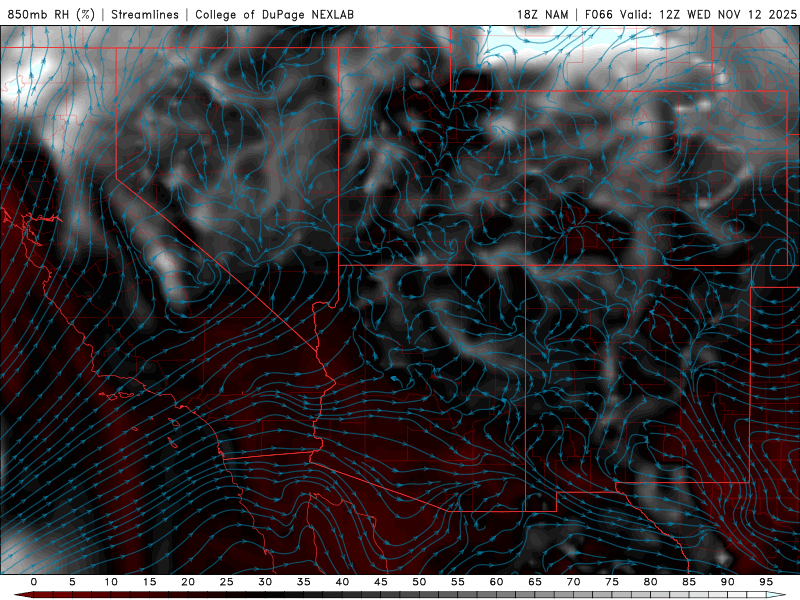The height and width of the screenshot is (600, 800).
Task: Click the "75" label on RH color scale
Action: tap(612, 582)
